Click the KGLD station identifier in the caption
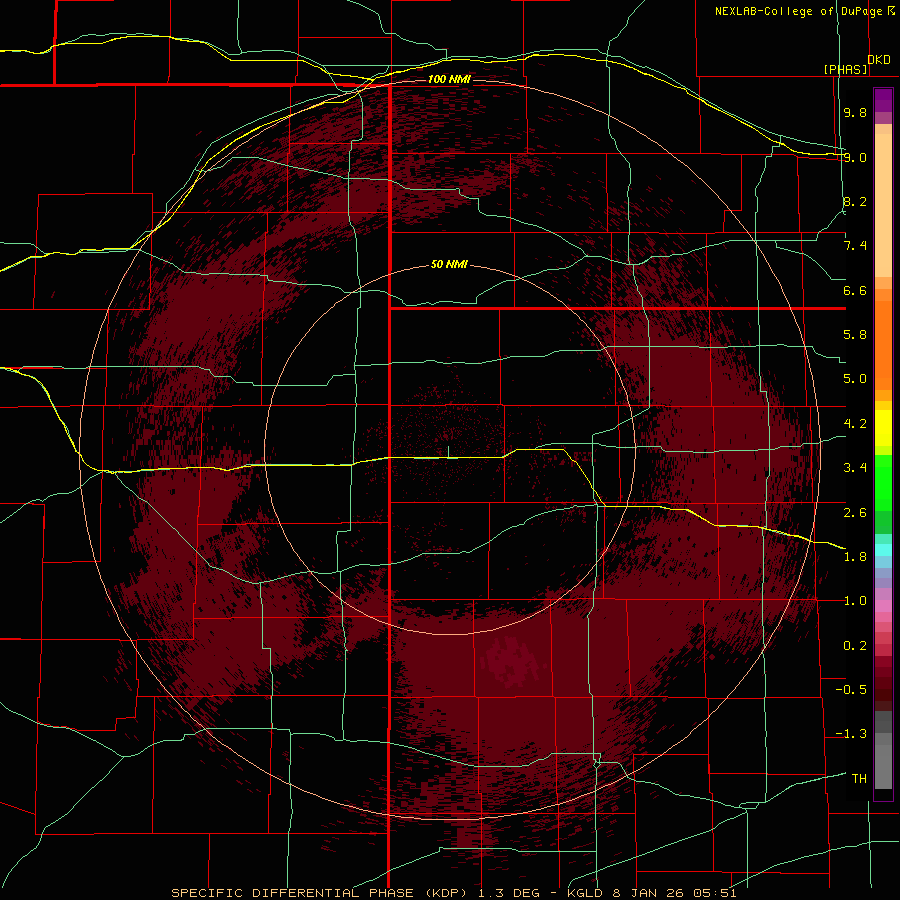900x900 pixels. [x=587, y=893]
